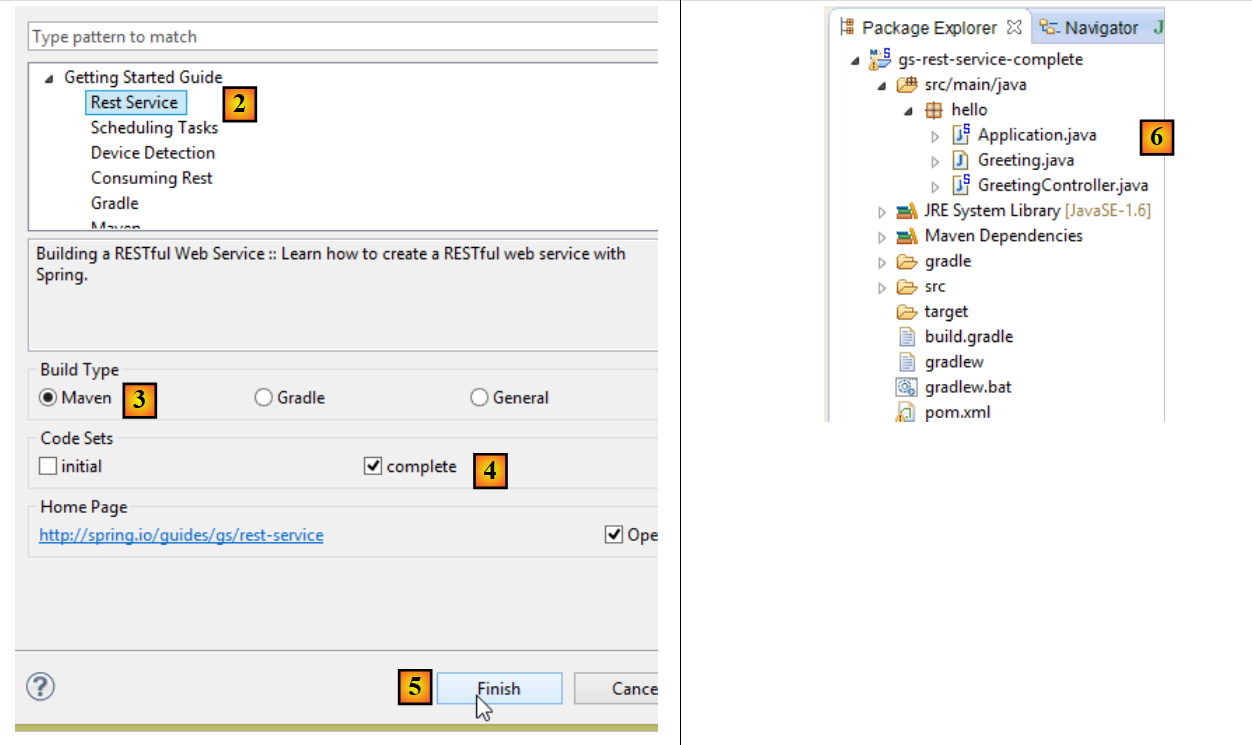1252x745 pixels.
Task: Click the Greeting.java file icon
Action: coord(961,160)
